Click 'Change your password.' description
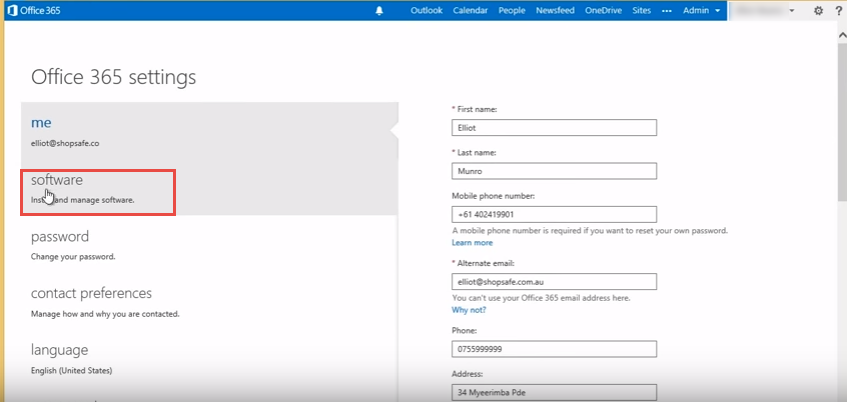Image resolution: width=847 pixels, height=402 pixels. tap(73, 257)
